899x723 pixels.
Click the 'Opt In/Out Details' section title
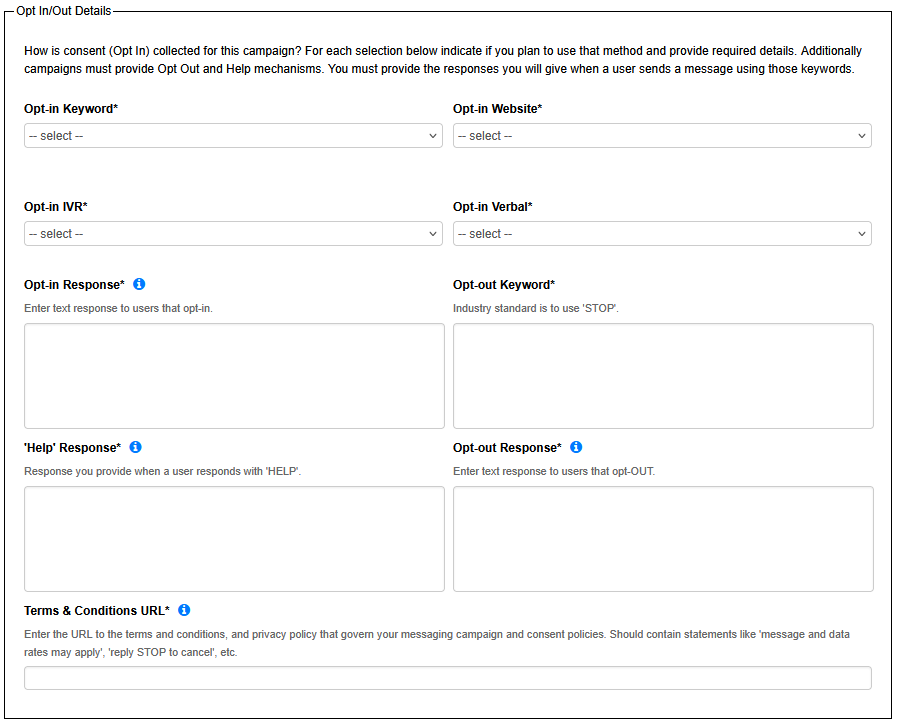pyautogui.click(x=64, y=10)
